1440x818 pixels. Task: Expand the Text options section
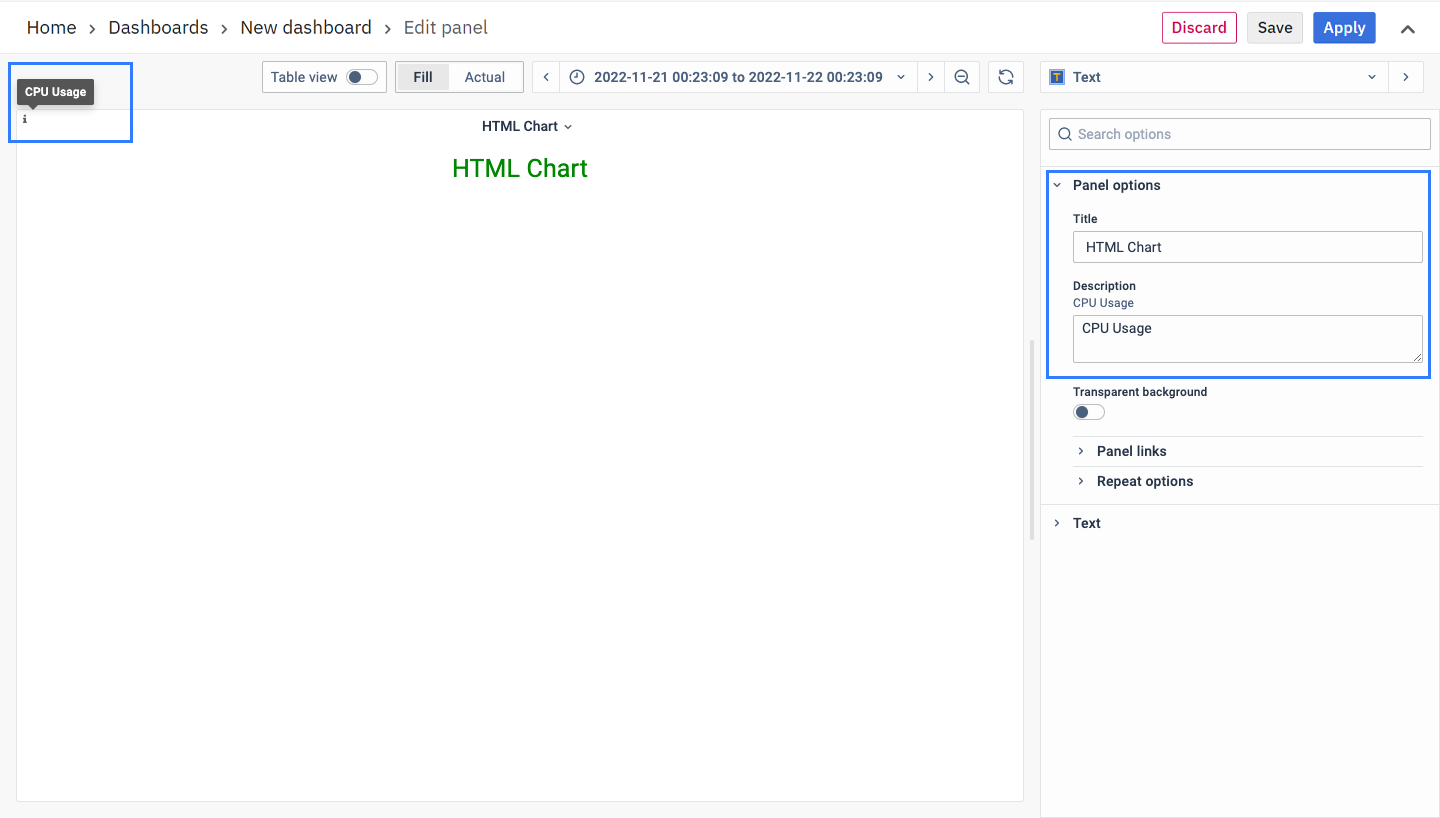pos(1086,523)
